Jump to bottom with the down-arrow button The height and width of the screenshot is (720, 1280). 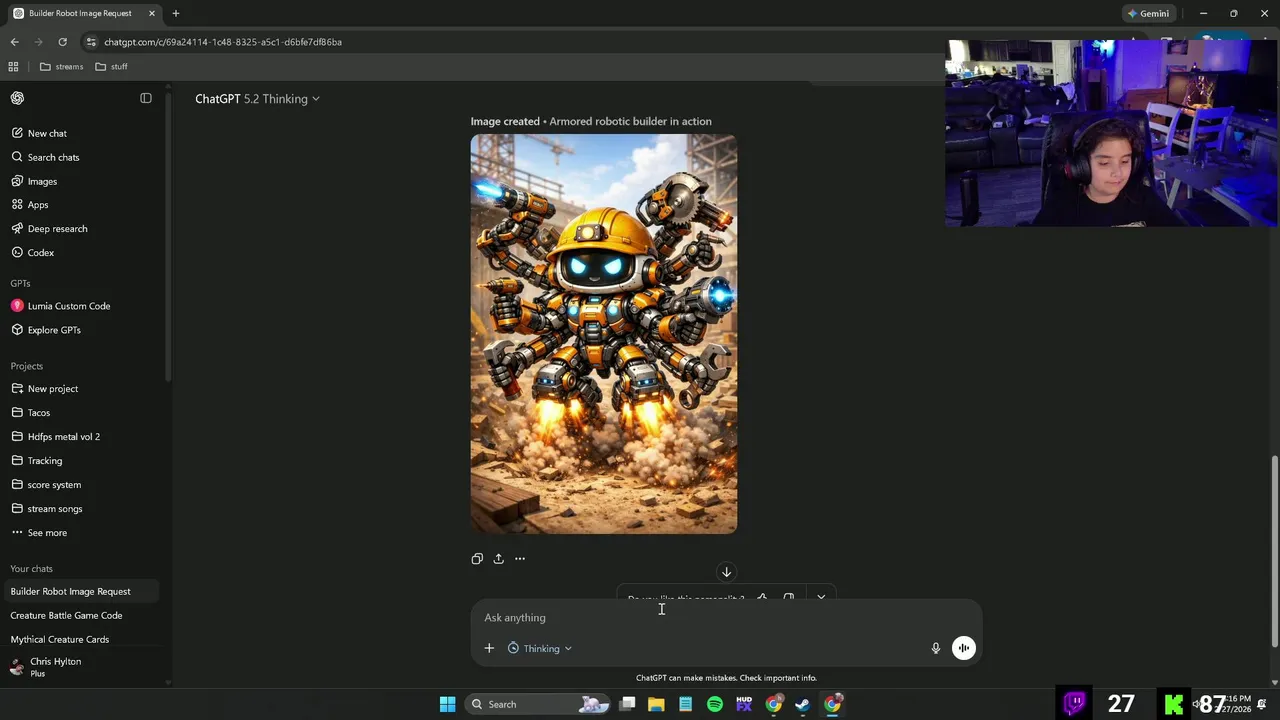tap(727, 572)
